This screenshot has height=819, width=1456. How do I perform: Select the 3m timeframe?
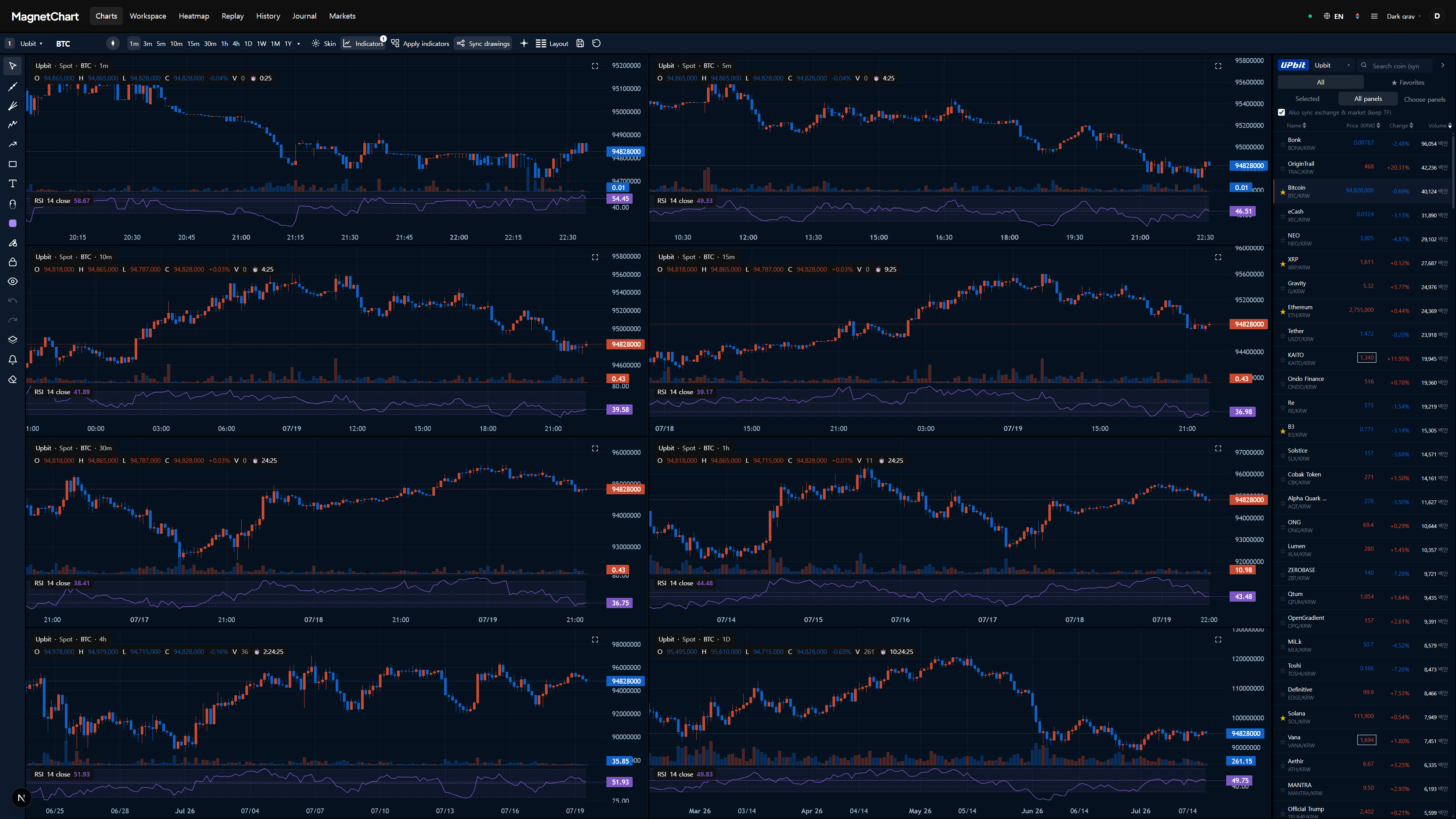coord(148,44)
